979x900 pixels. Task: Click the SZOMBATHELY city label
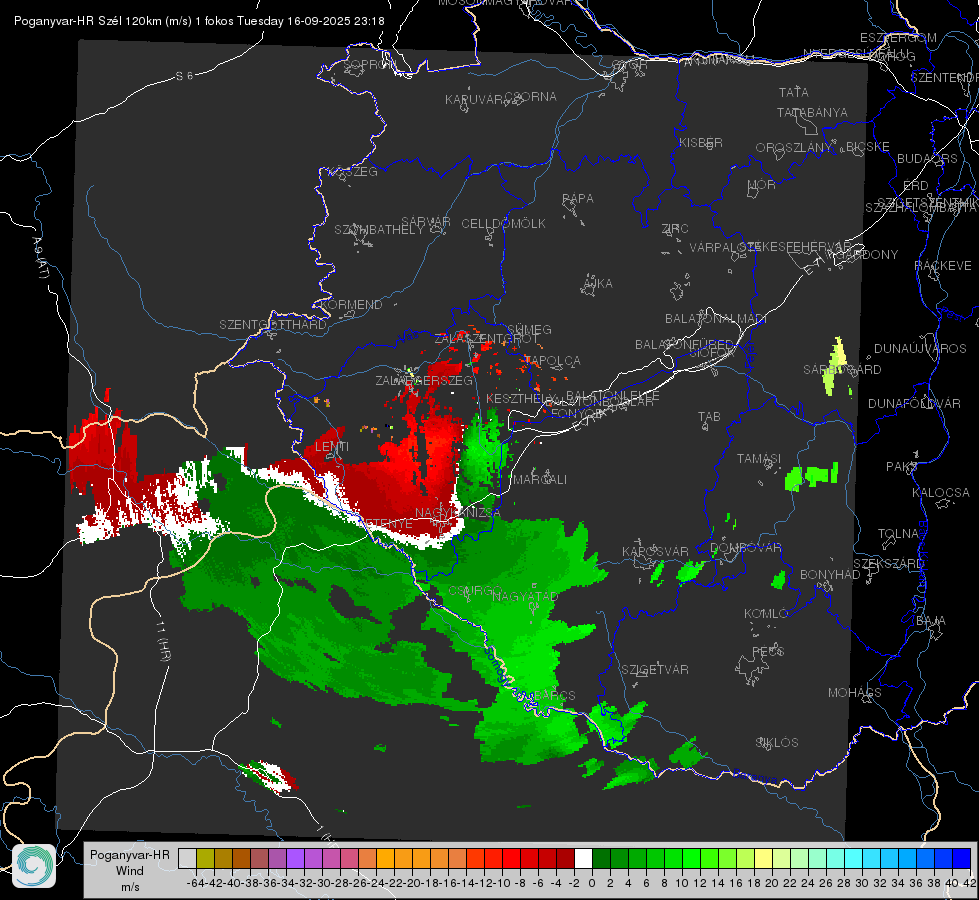point(379,229)
